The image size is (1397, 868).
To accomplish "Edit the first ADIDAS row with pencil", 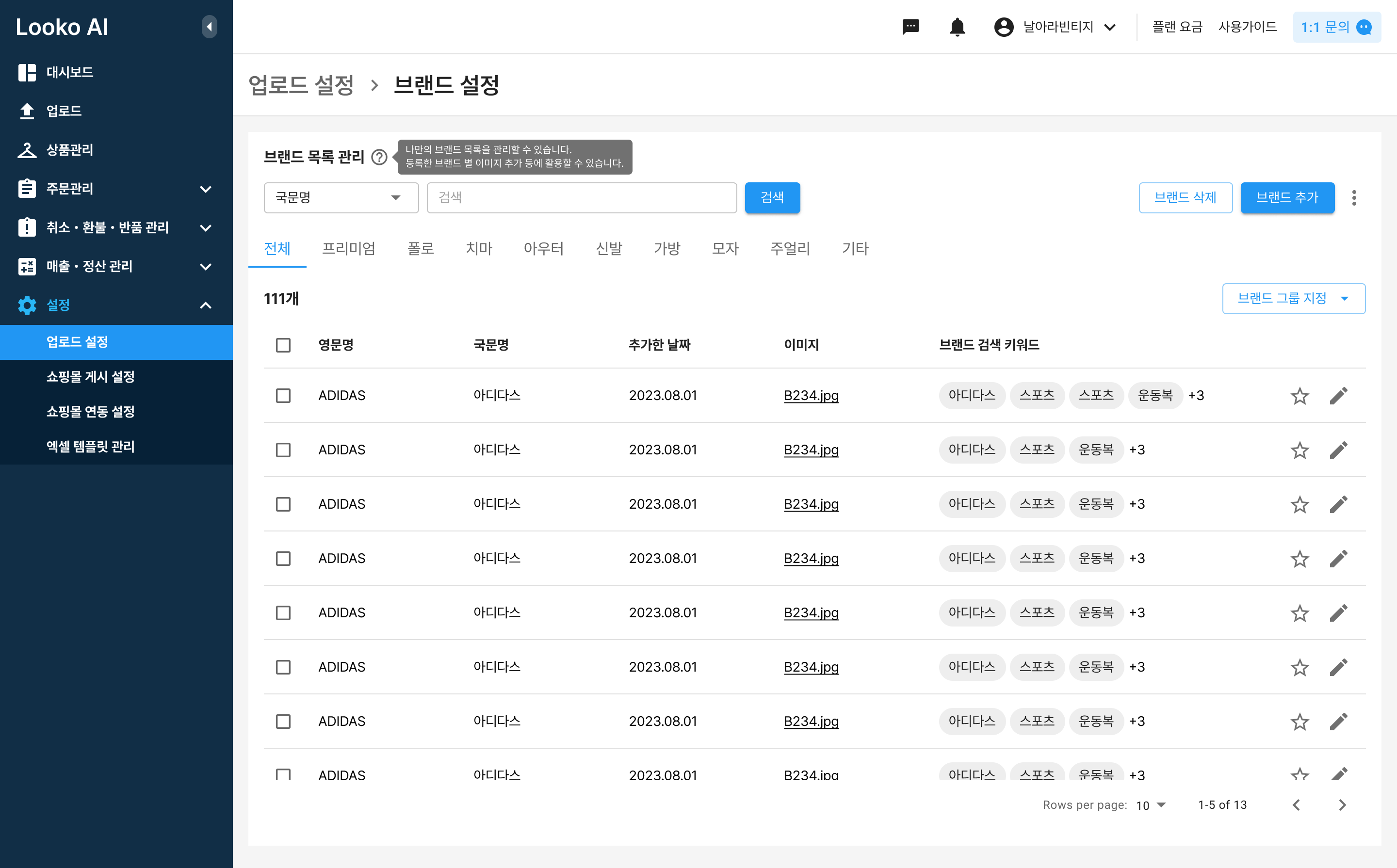I will tap(1338, 396).
